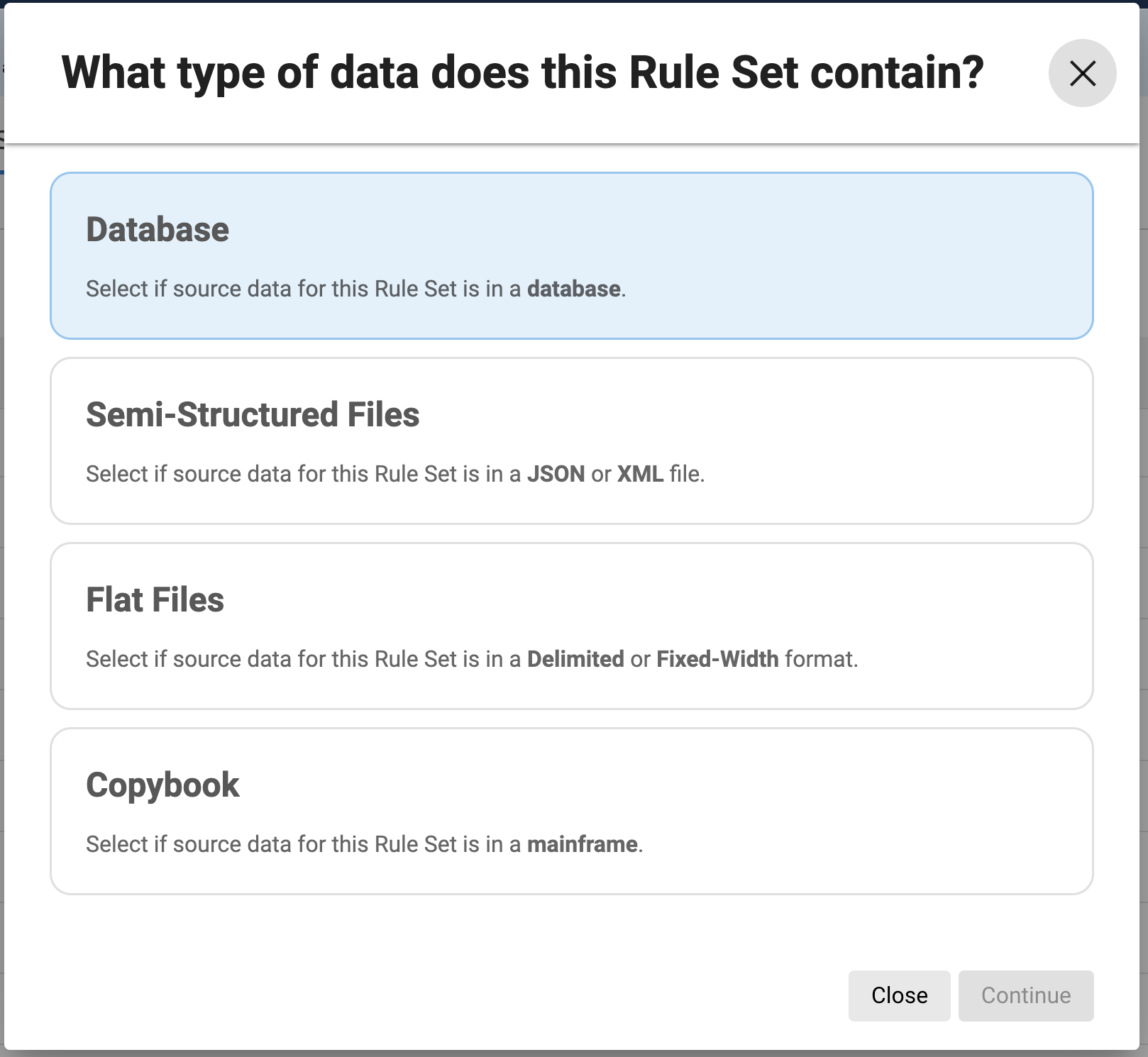Click the bold word "database"
1148x1057 pixels.
click(573, 289)
